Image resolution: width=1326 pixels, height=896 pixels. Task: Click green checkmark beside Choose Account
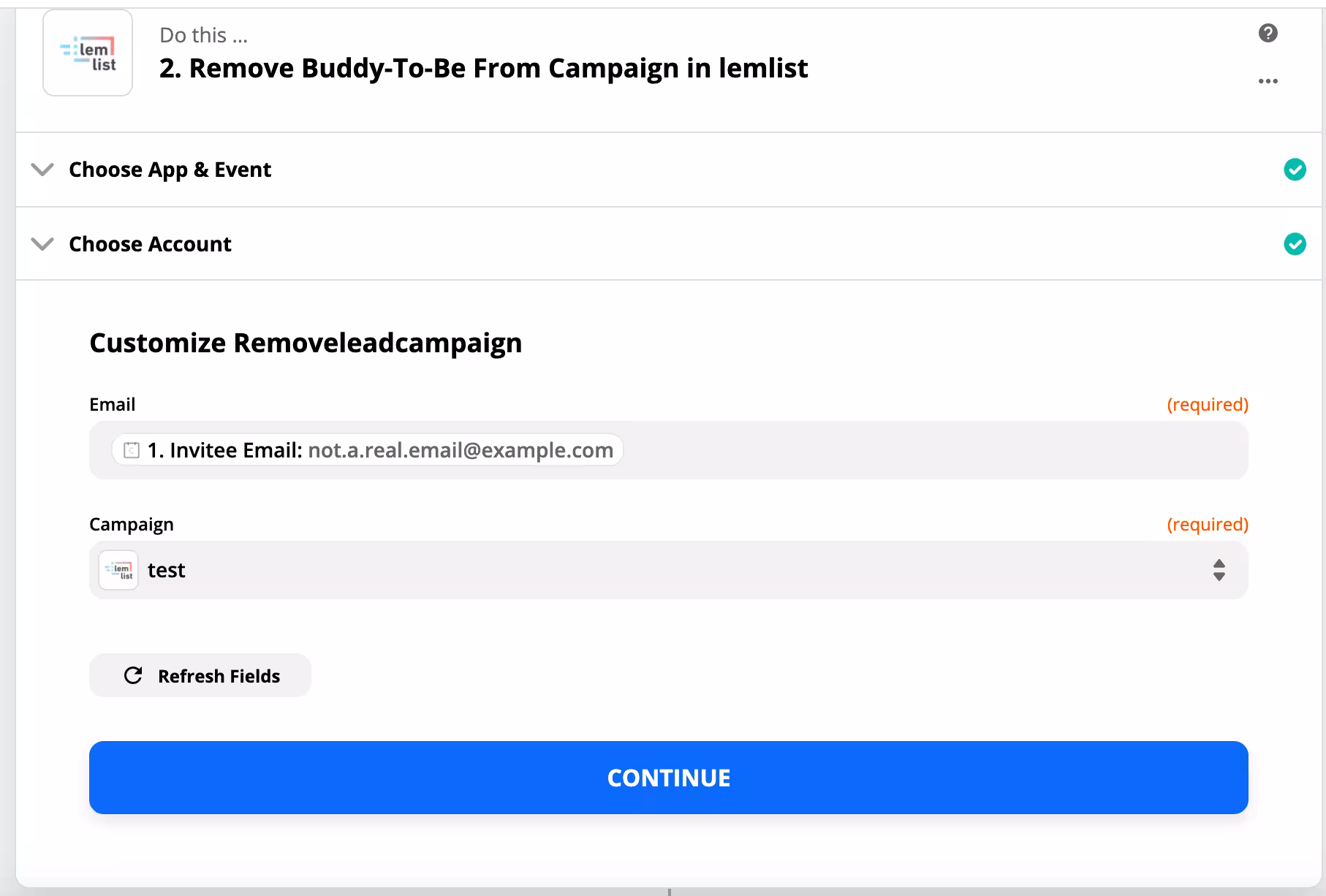point(1295,244)
